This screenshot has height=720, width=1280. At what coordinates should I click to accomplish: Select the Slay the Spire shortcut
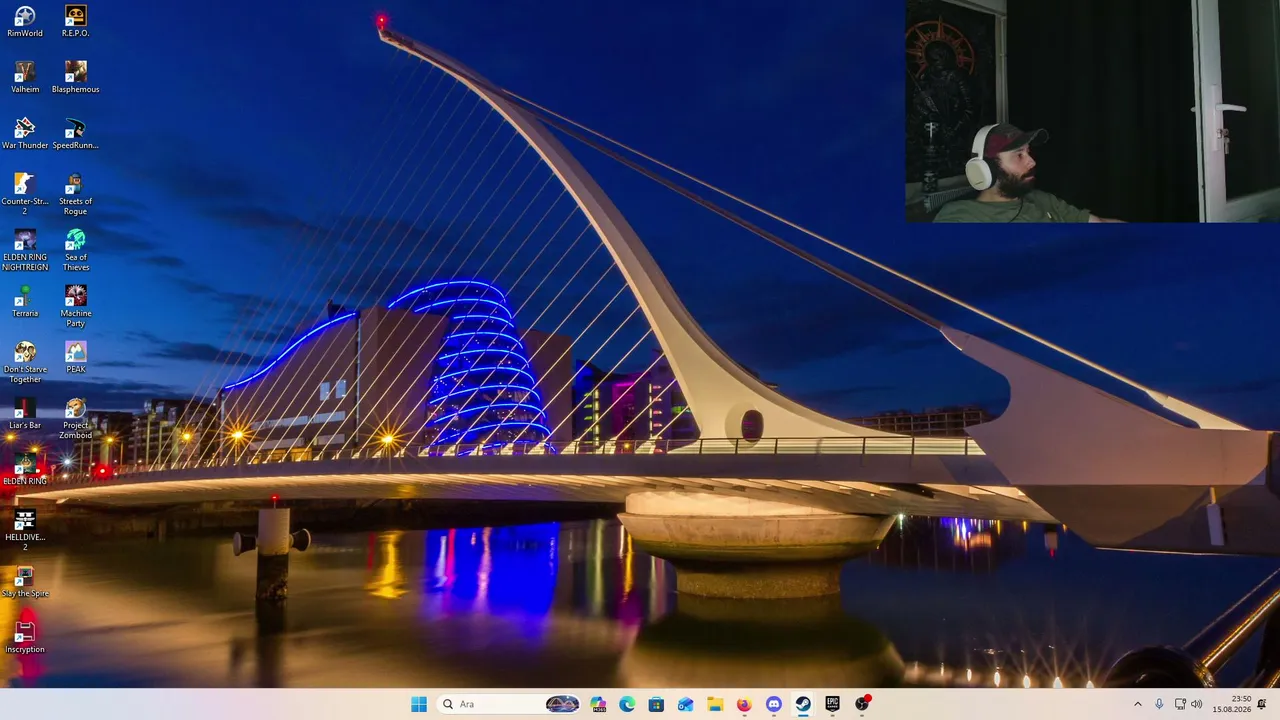click(x=25, y=581)
